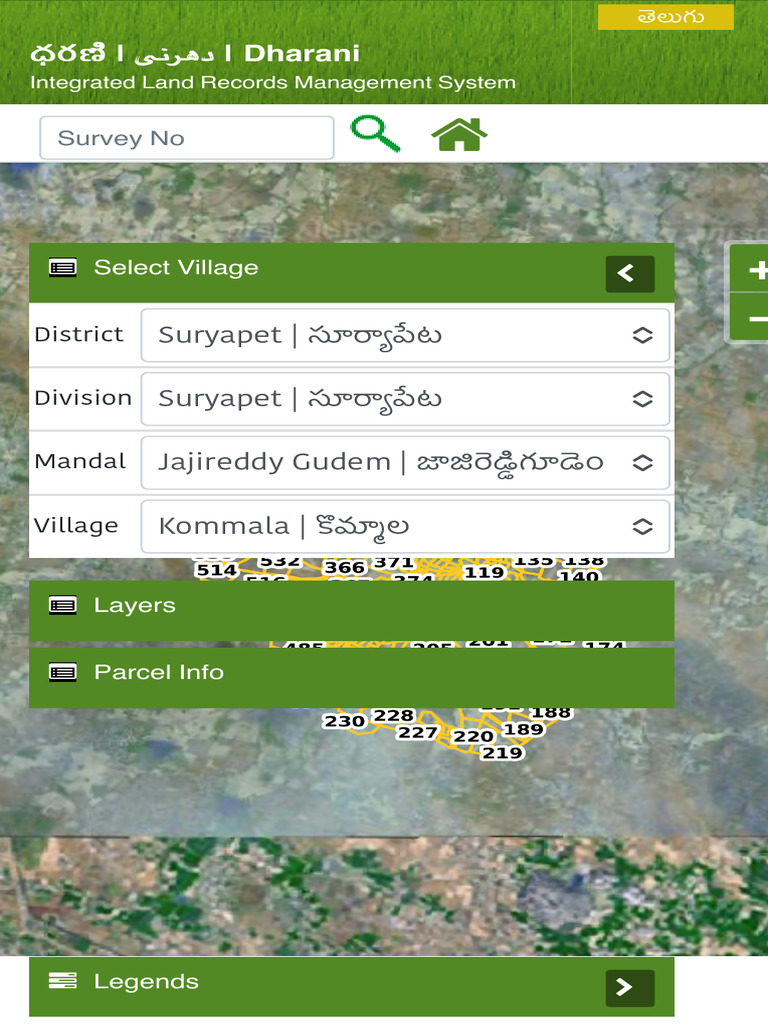This screenshot has width=768, height=1024.
Task: Select parcel labeled 220 on the map
Action: tap(473, 737)
